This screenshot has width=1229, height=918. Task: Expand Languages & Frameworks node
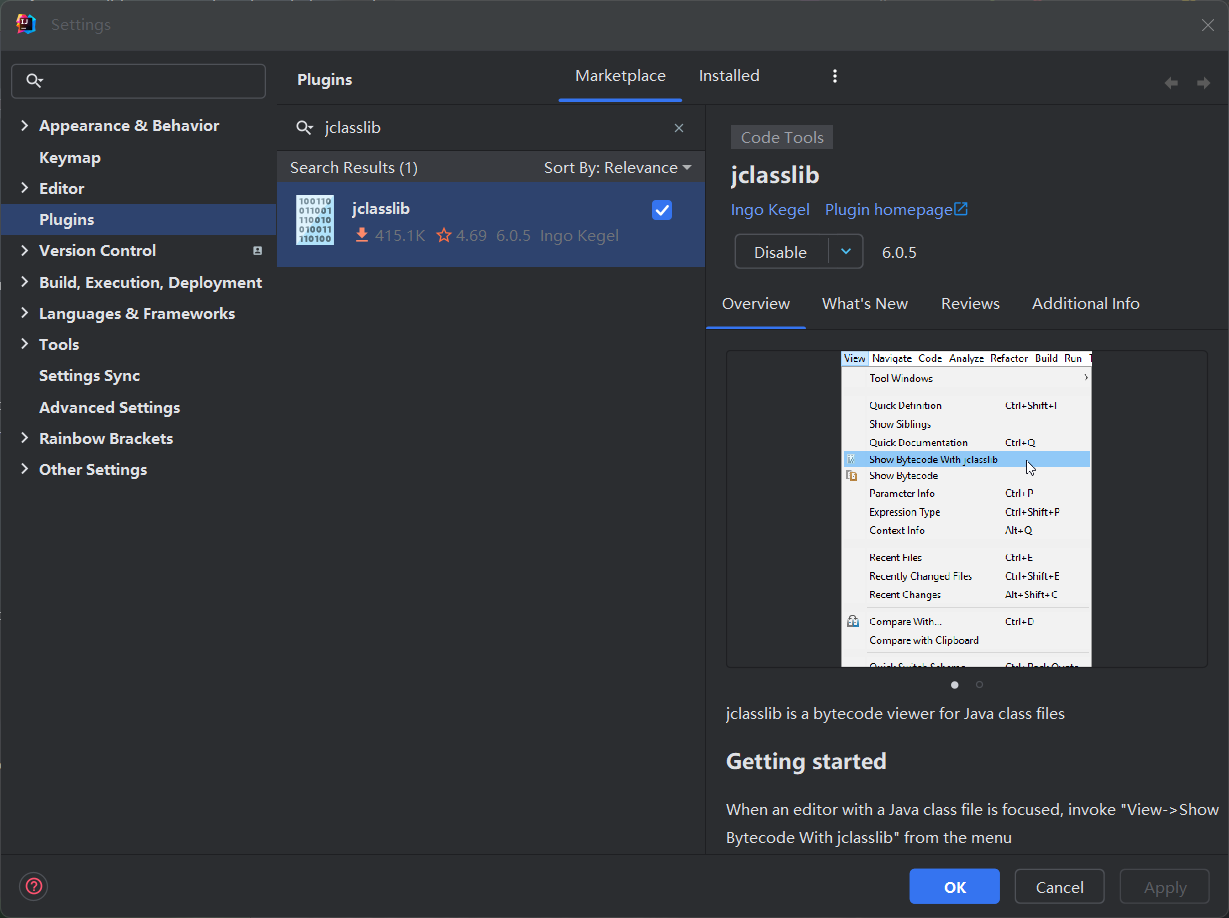[x=24, y=313]
